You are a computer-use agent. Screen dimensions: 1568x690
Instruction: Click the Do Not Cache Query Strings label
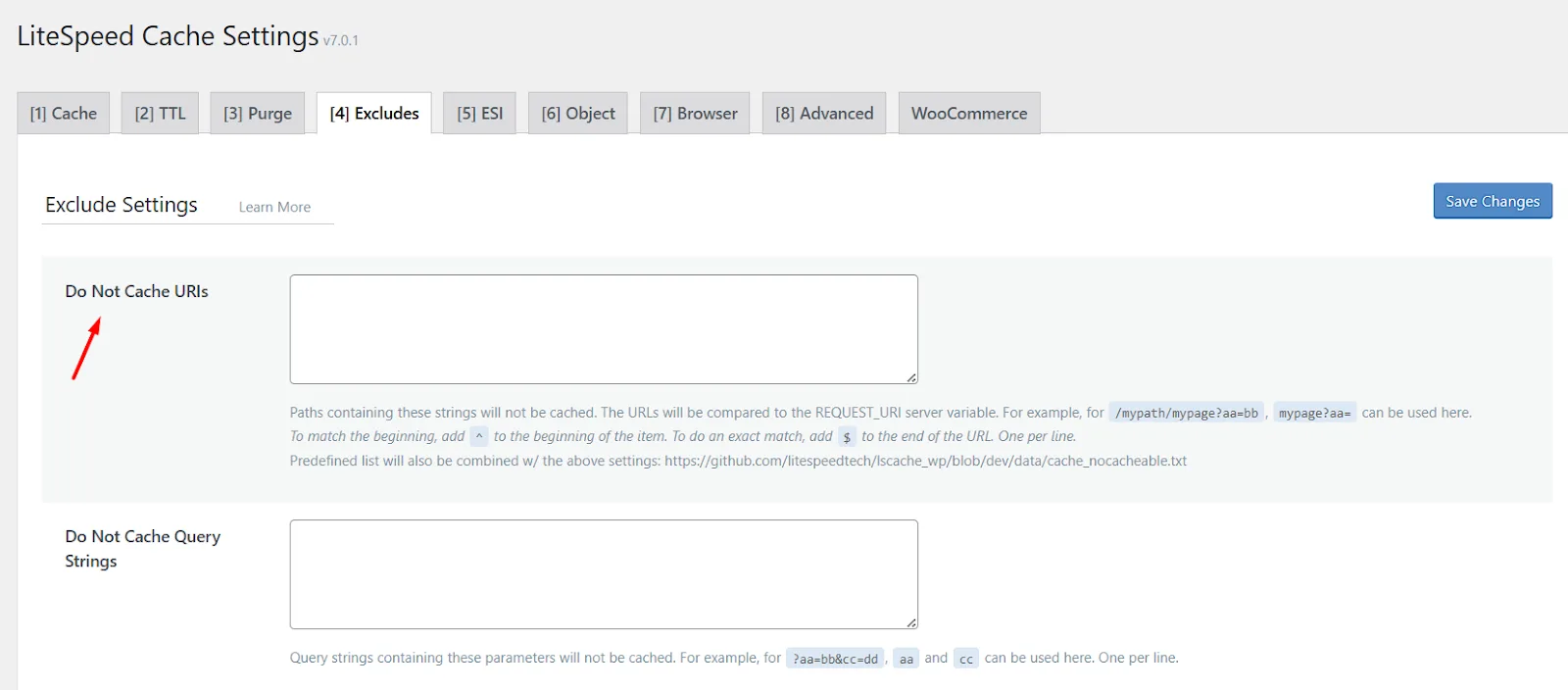(x=143, y=549)
